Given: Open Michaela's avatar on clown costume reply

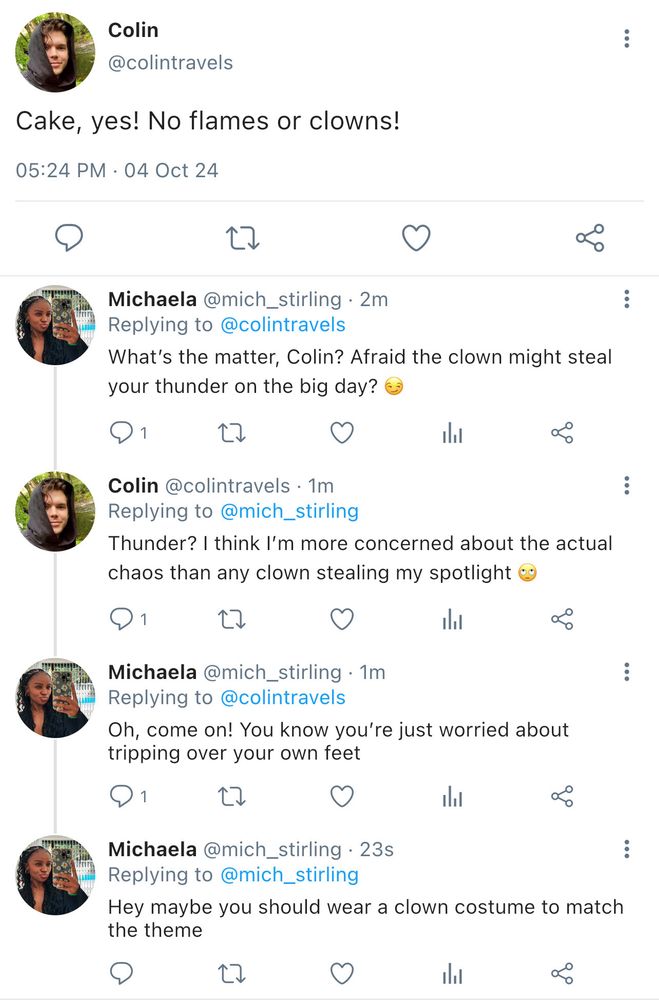Looking at the screenshot, I should pos(55,875).
